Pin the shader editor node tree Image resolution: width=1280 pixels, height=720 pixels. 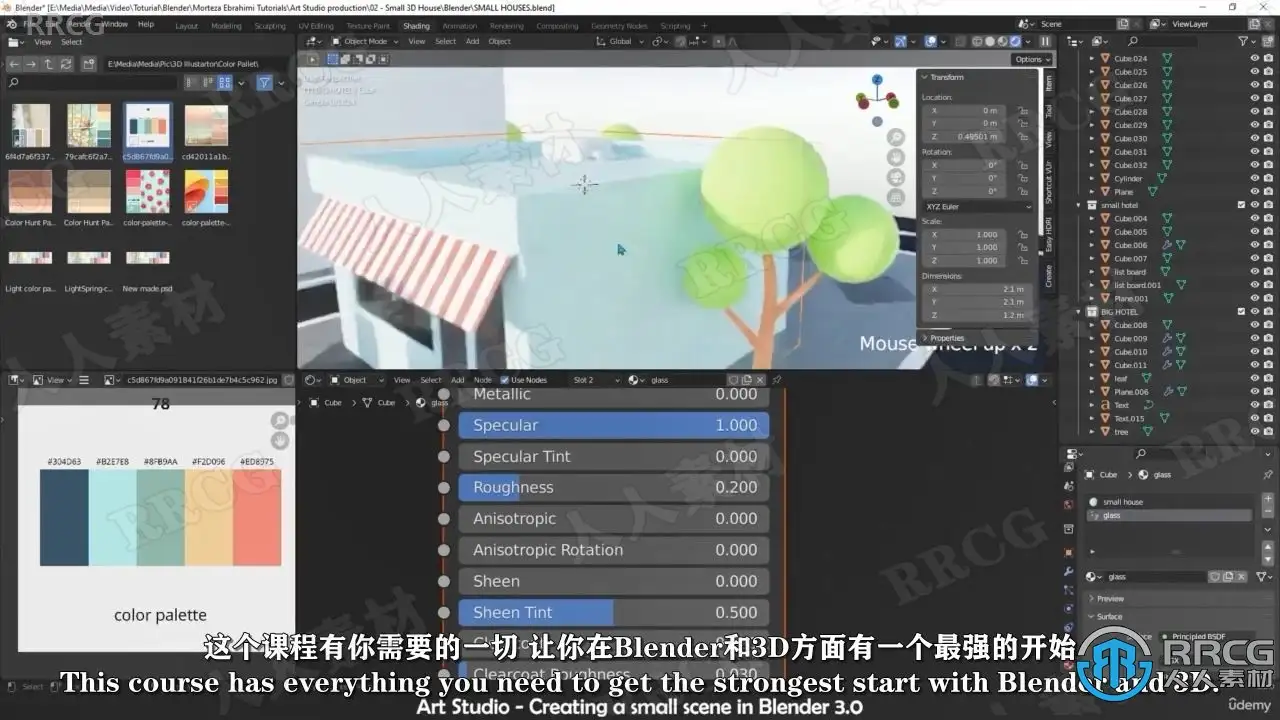tap(777, 380)
